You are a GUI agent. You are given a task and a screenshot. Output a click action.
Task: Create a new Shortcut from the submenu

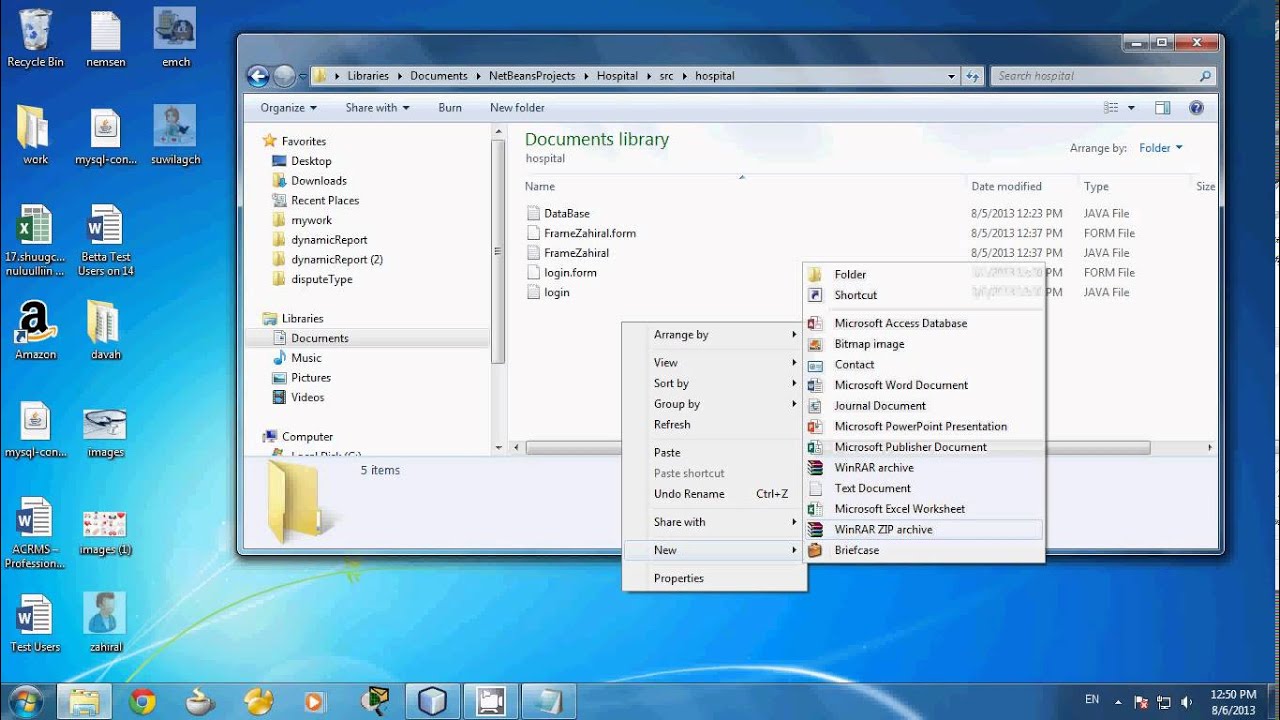(924, 295)
